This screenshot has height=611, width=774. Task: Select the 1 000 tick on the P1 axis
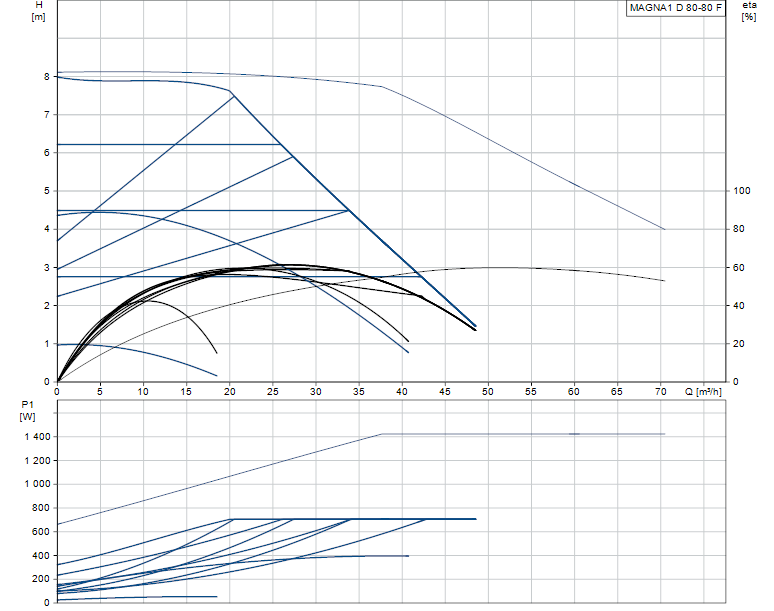(38, 484)
